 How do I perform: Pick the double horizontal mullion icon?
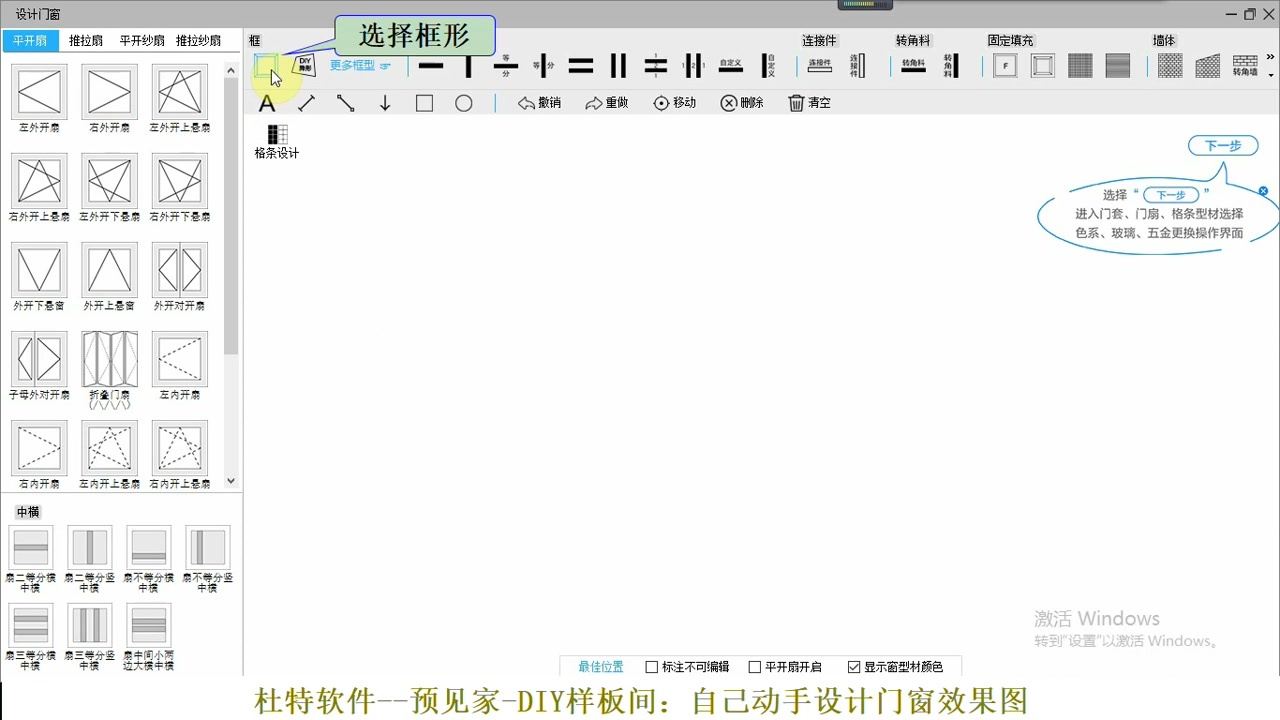click(581, 66)
